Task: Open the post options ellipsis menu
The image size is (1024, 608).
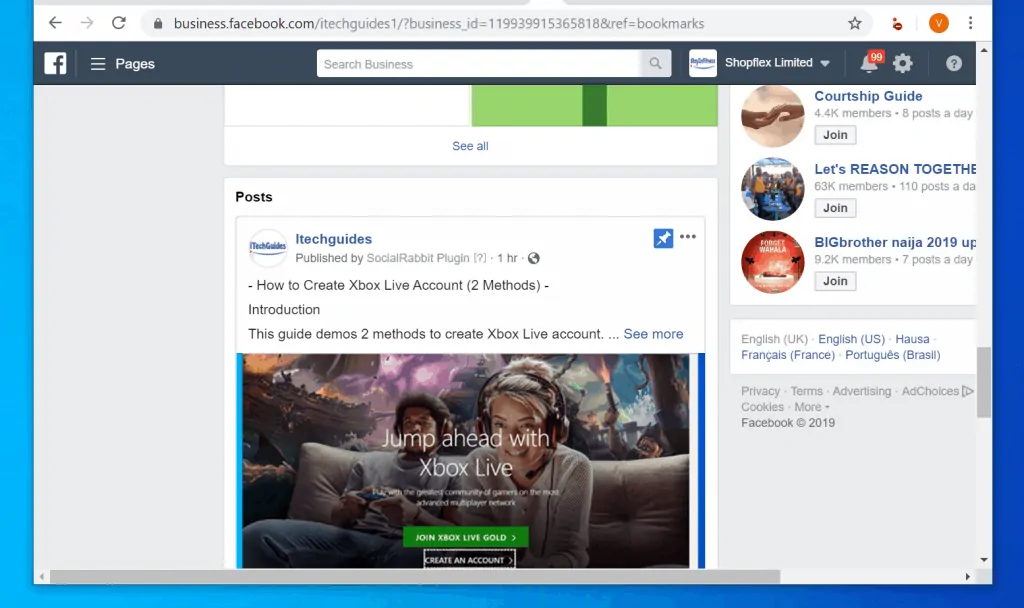Action: [x=688, y=237]
